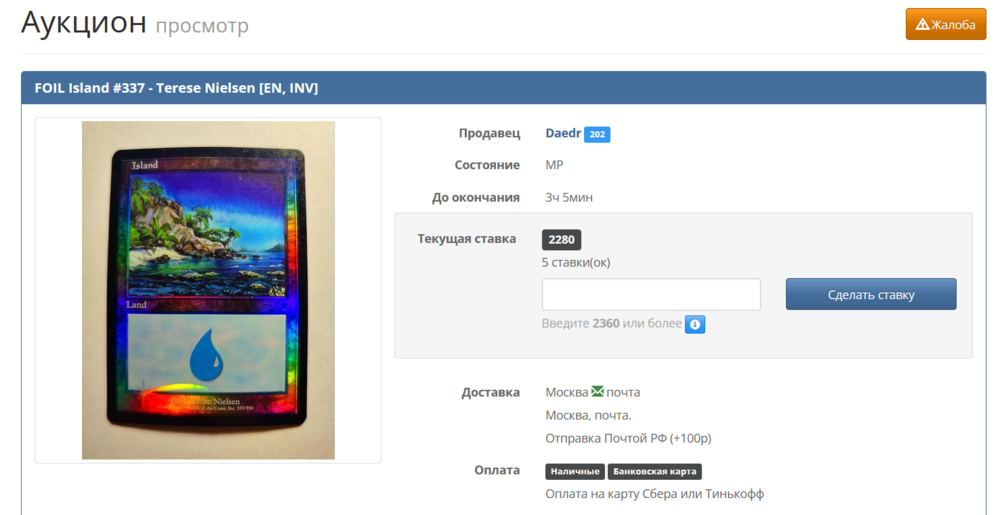Click the blue info icon near the bid hint
Screen dimensions: 1000x515
(x=695, y=324)
